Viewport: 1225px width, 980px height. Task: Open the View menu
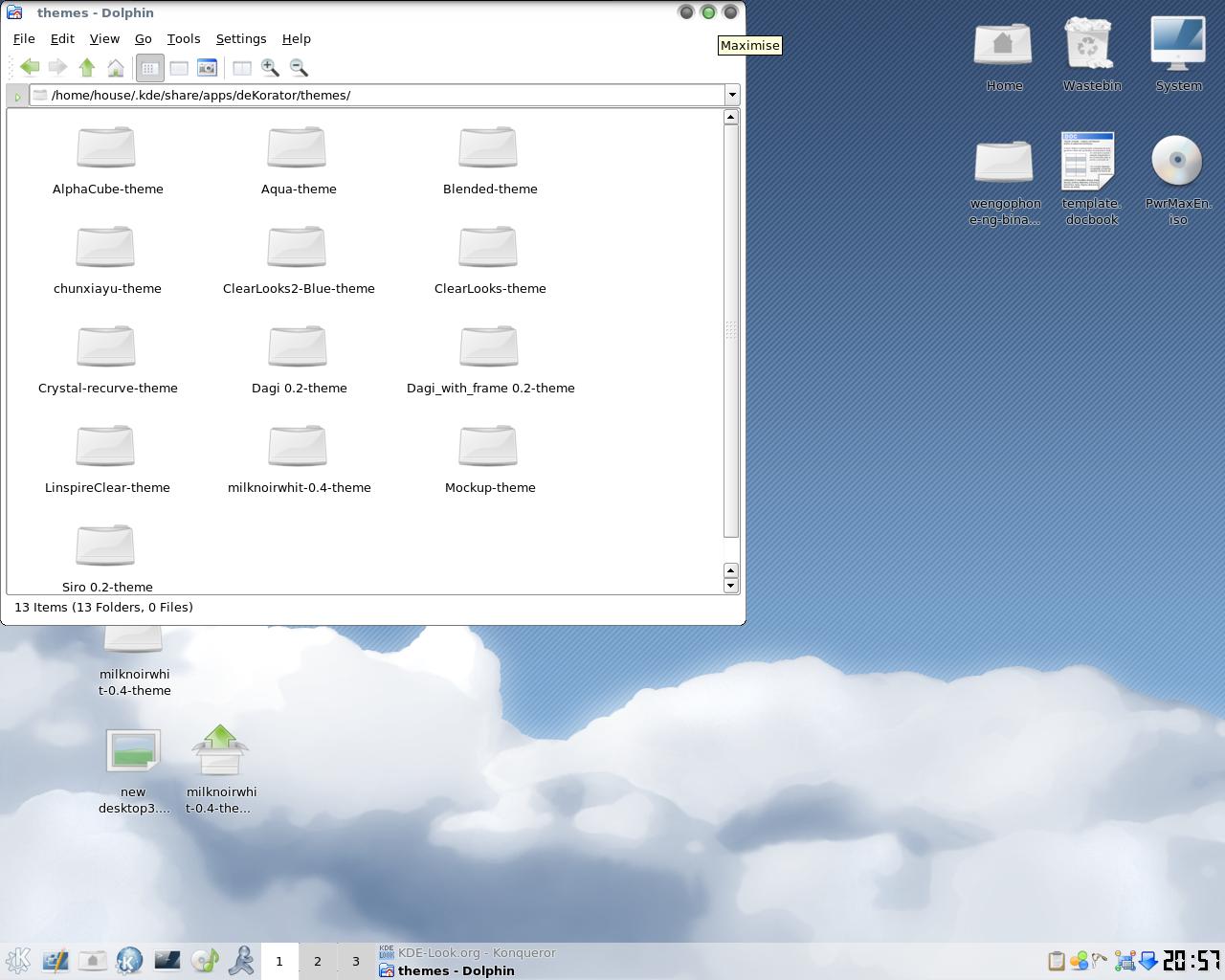pyautogui.click(x=104, y=38)
